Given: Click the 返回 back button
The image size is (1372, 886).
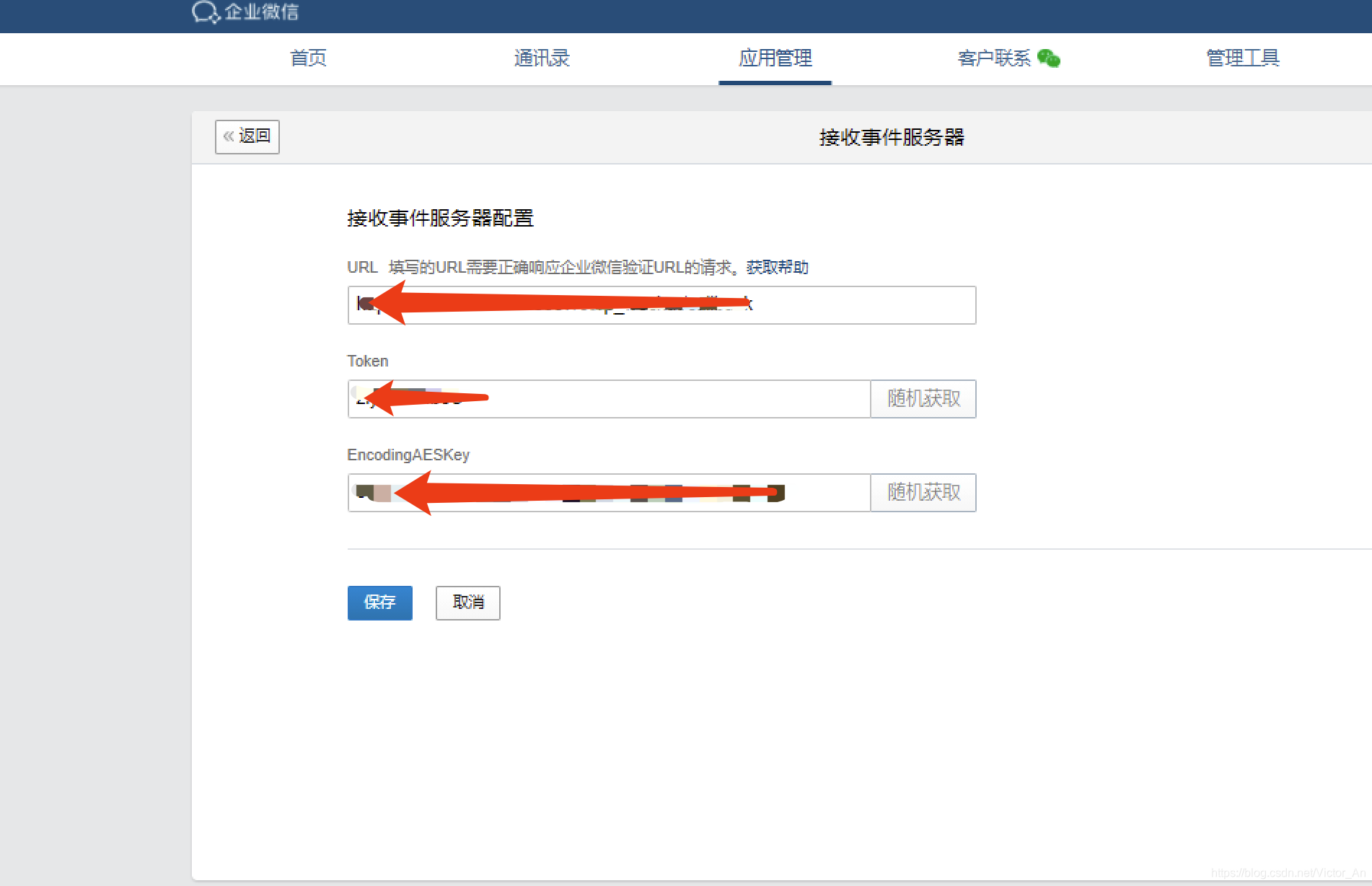Looking at the screenshot, I should [247, 136].
